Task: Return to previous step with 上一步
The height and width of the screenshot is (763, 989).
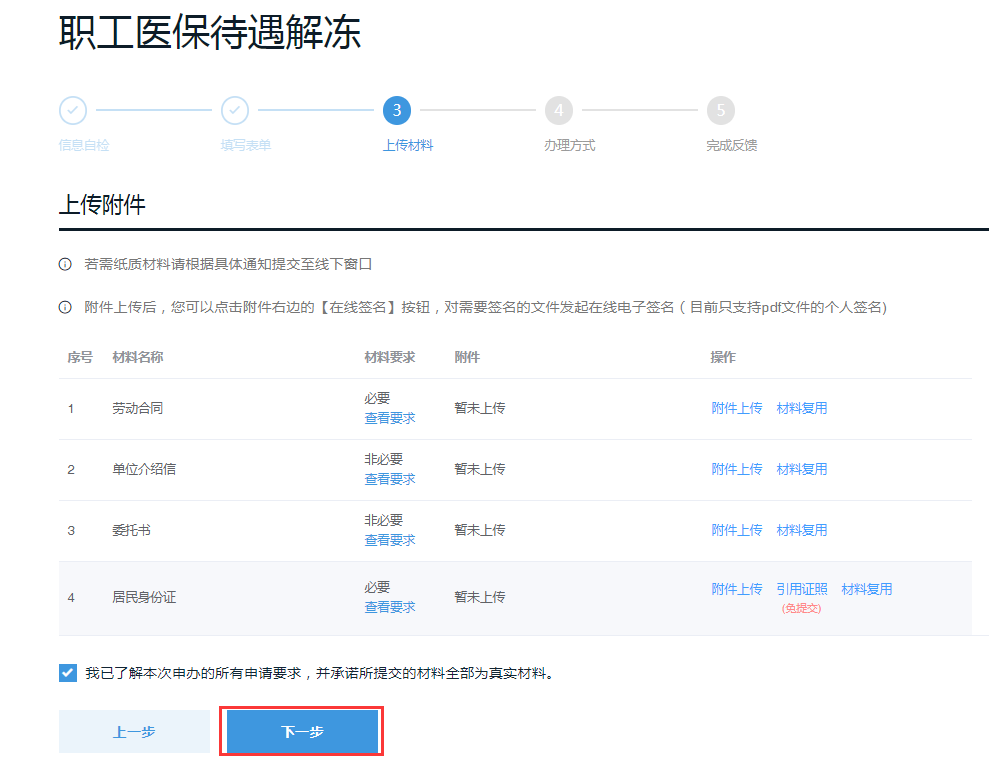Action: 134,731
